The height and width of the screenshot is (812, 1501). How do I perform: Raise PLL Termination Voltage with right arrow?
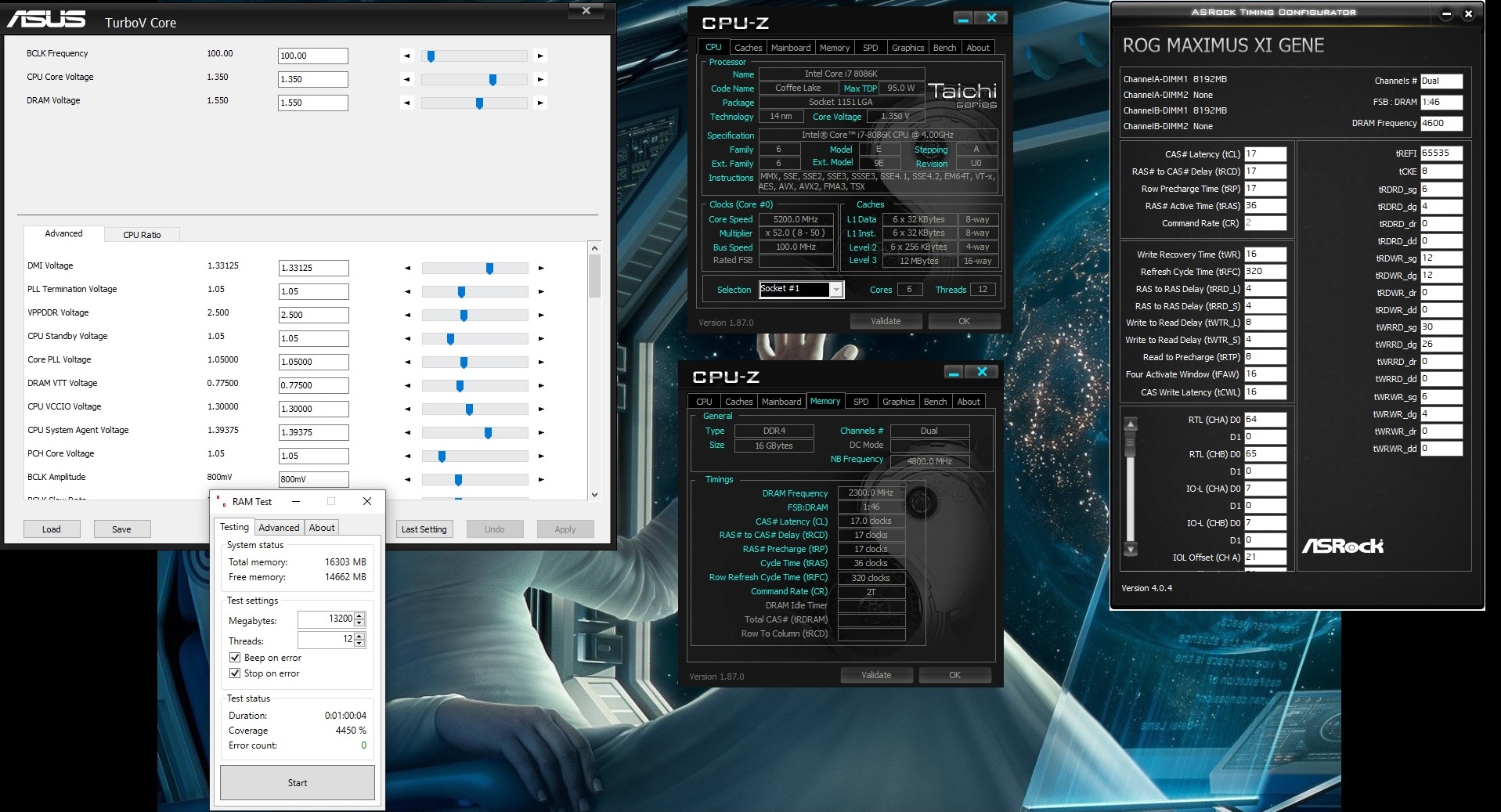[x=541, y=291]
